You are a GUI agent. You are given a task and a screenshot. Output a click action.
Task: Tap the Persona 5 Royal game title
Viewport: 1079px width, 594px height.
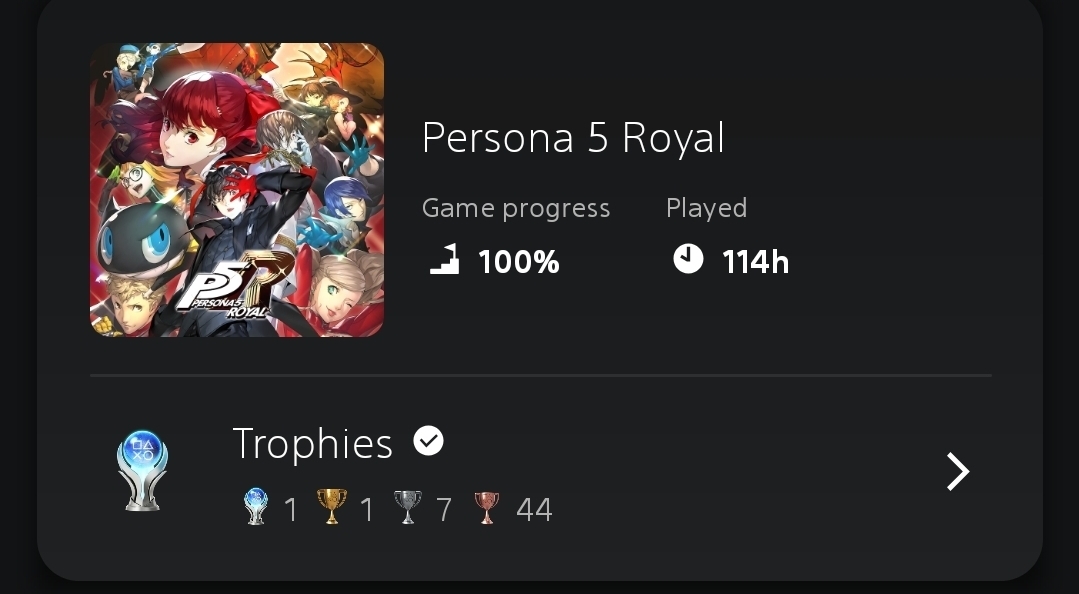coord(573,138)
